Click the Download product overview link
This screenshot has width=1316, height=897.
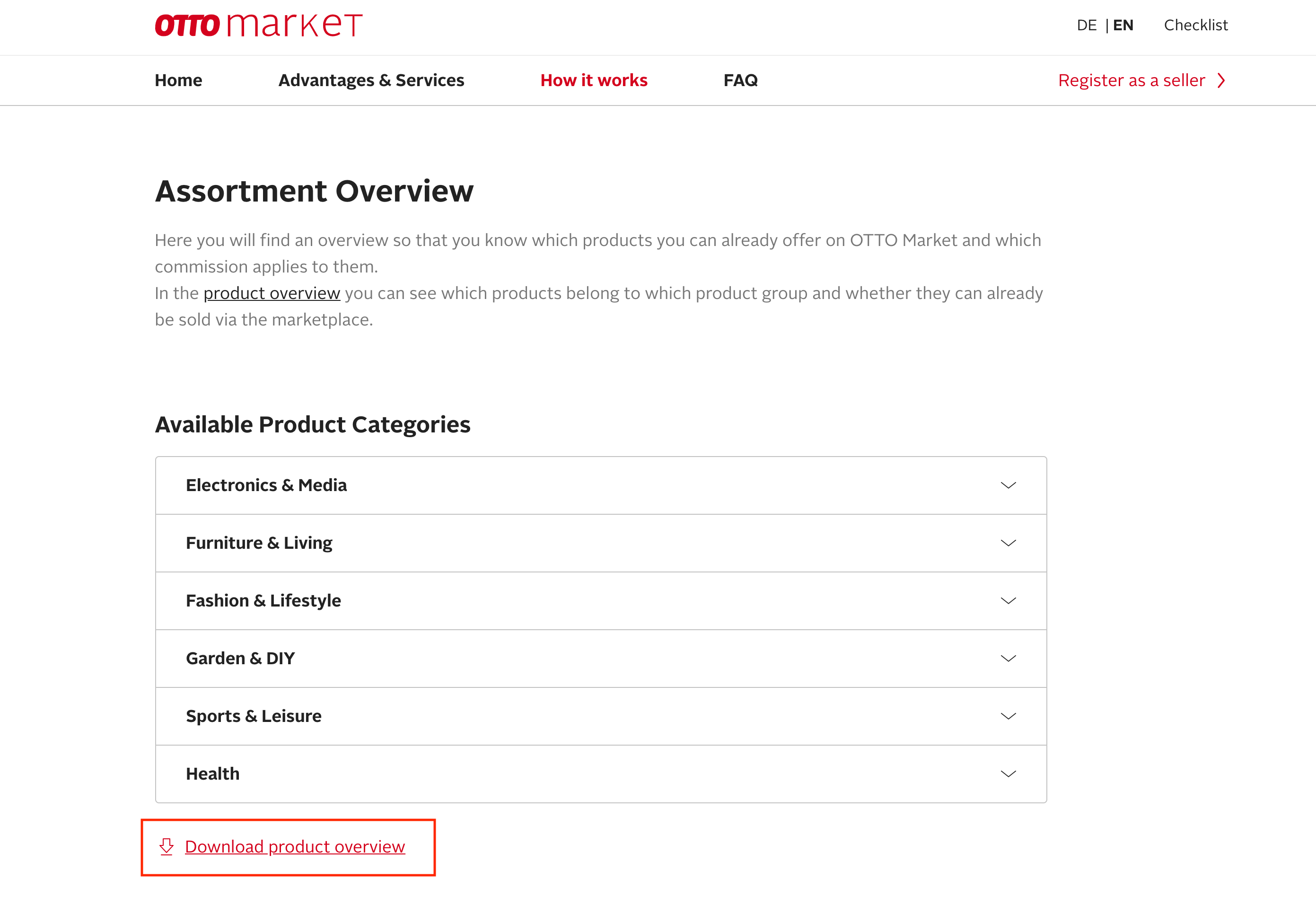(295, 846)
